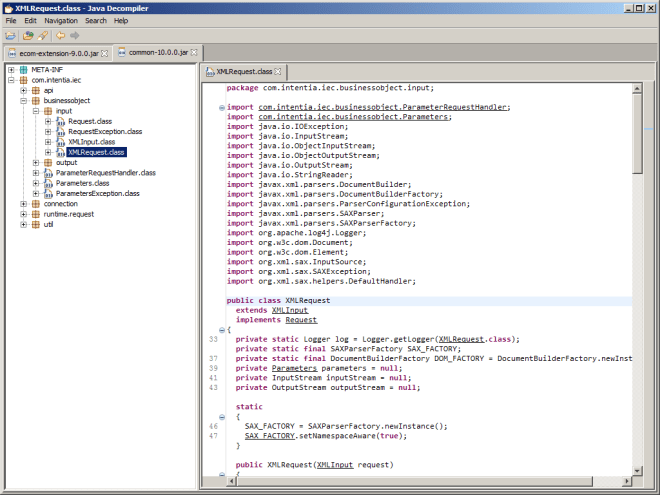Expand the connection package node

pyautogui.click(x=24, y=204)
